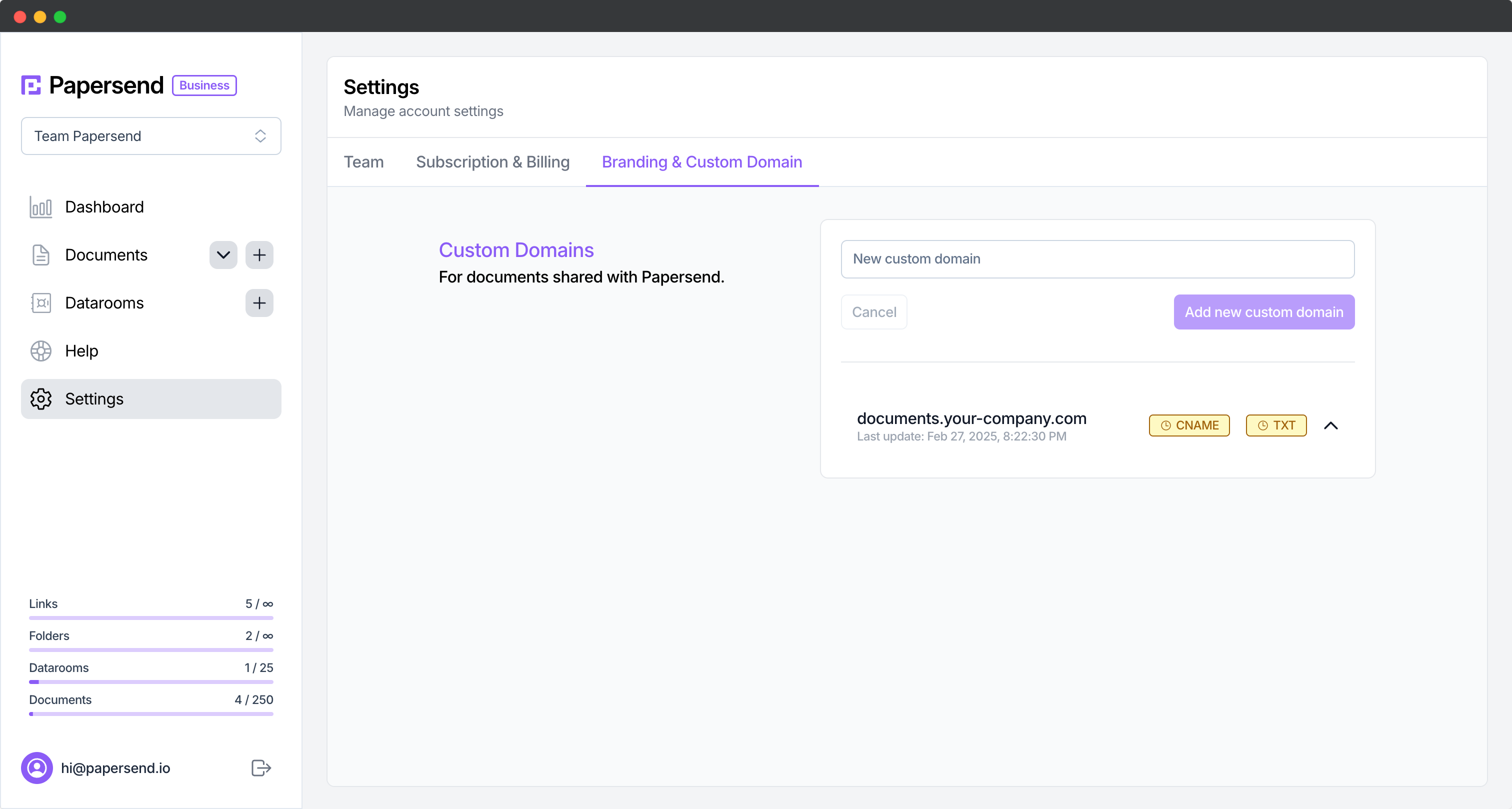Click the logout icon beside email
The width and height of the screenshot is (1512, 809).
(x=260, y=768)
